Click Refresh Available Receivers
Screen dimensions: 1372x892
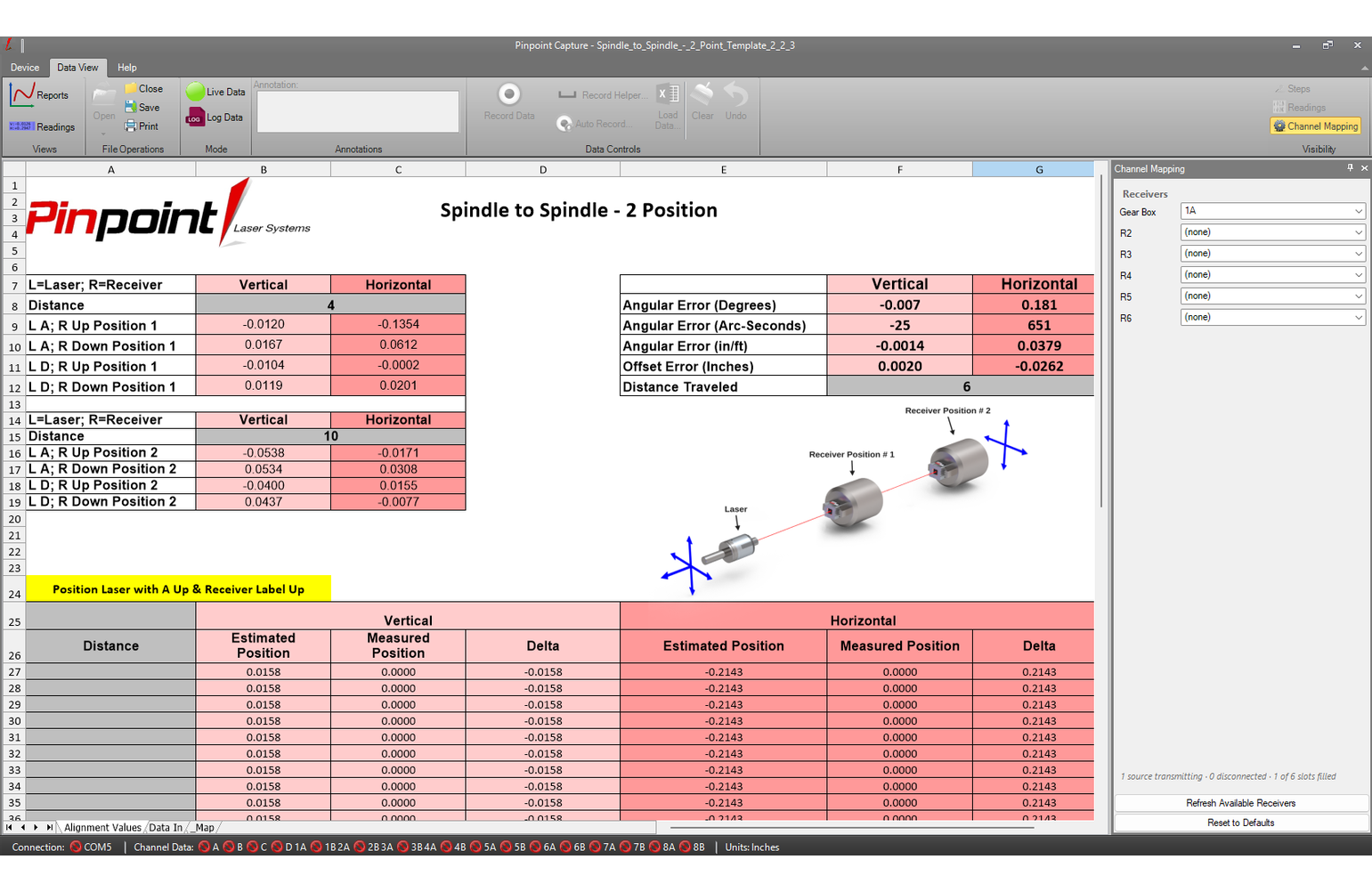click(x=1240, y=803)
